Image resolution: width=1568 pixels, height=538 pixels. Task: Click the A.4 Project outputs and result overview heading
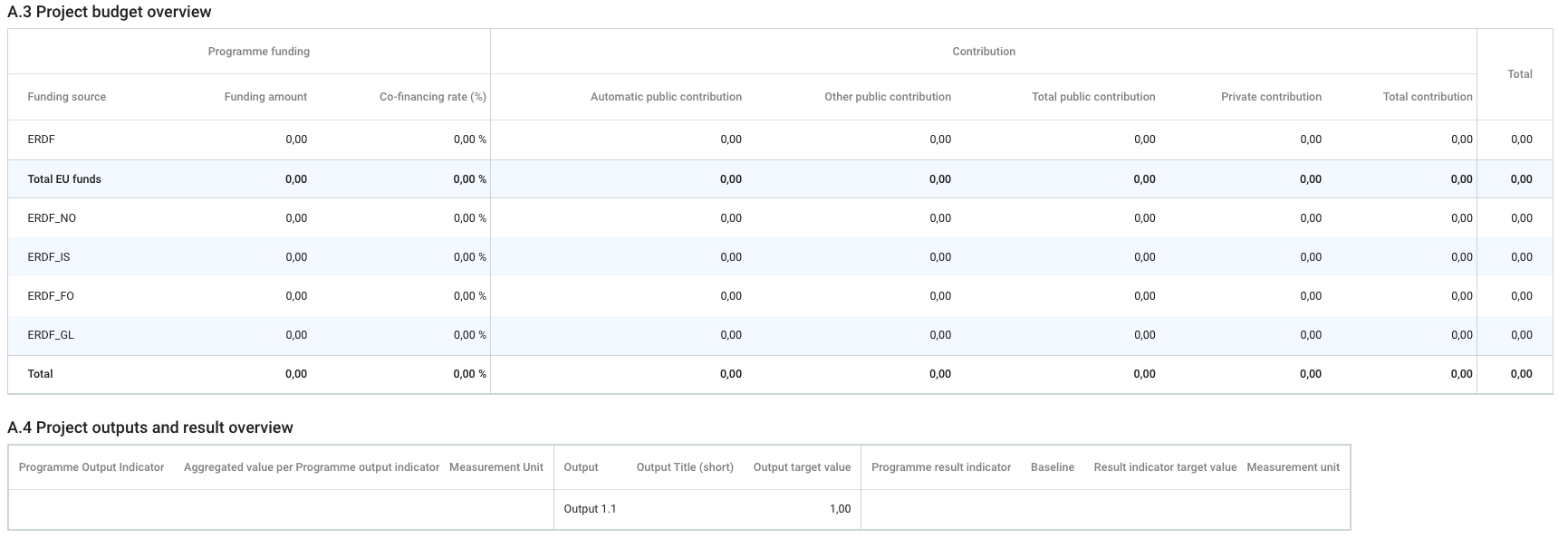150,428
